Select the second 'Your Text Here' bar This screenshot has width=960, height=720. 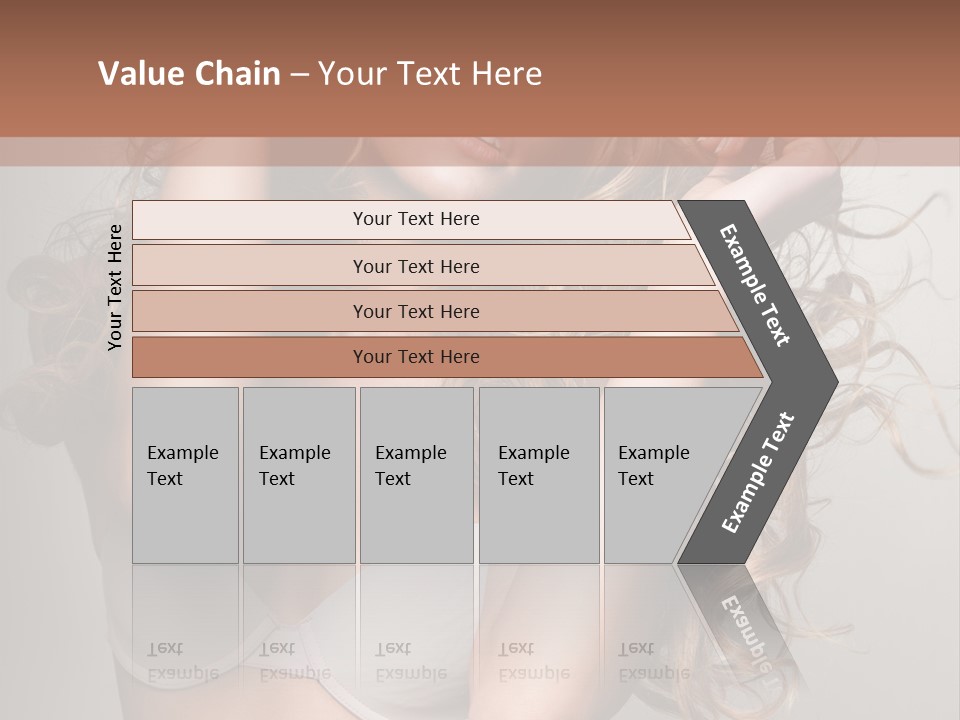point(422,266)
